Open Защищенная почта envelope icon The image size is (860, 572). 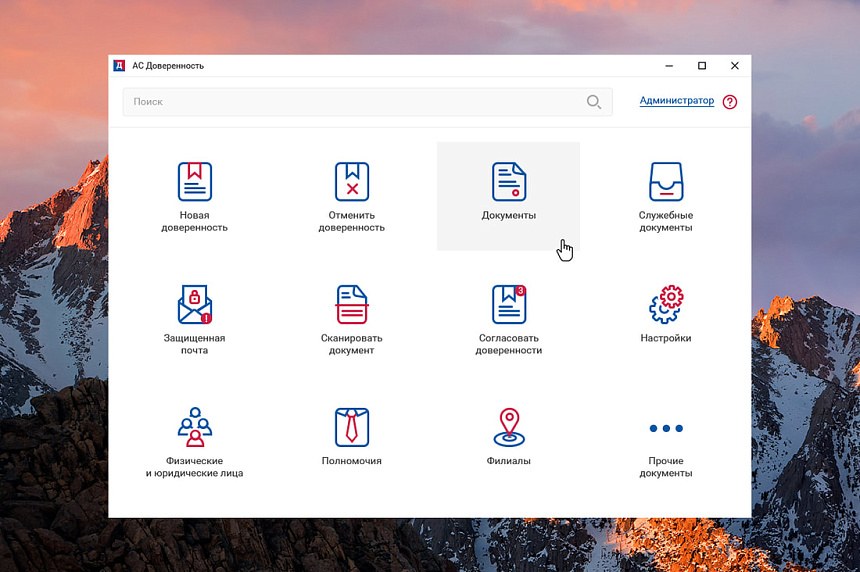[195, 304]
